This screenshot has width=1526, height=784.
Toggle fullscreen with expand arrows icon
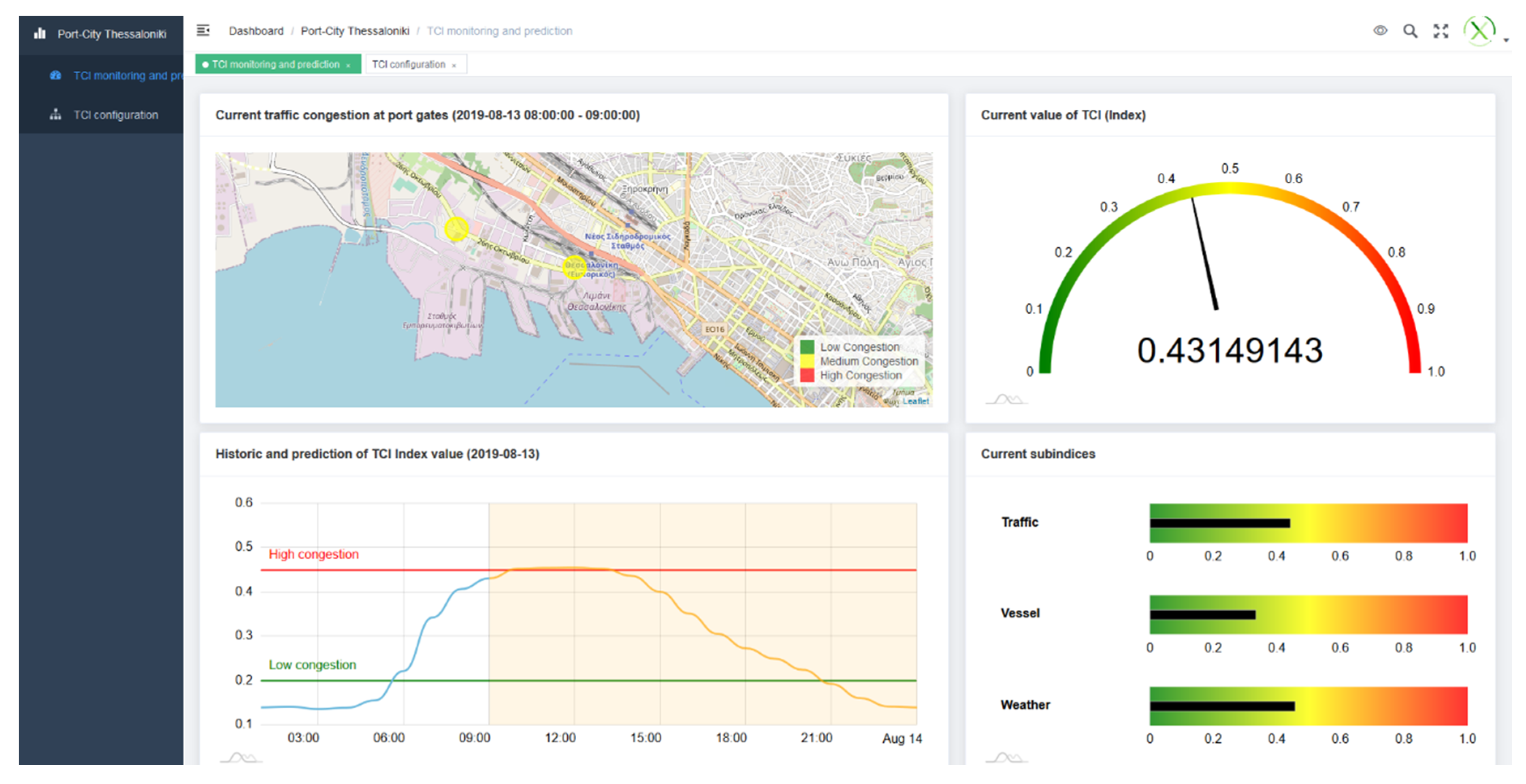click(1441, 32)
